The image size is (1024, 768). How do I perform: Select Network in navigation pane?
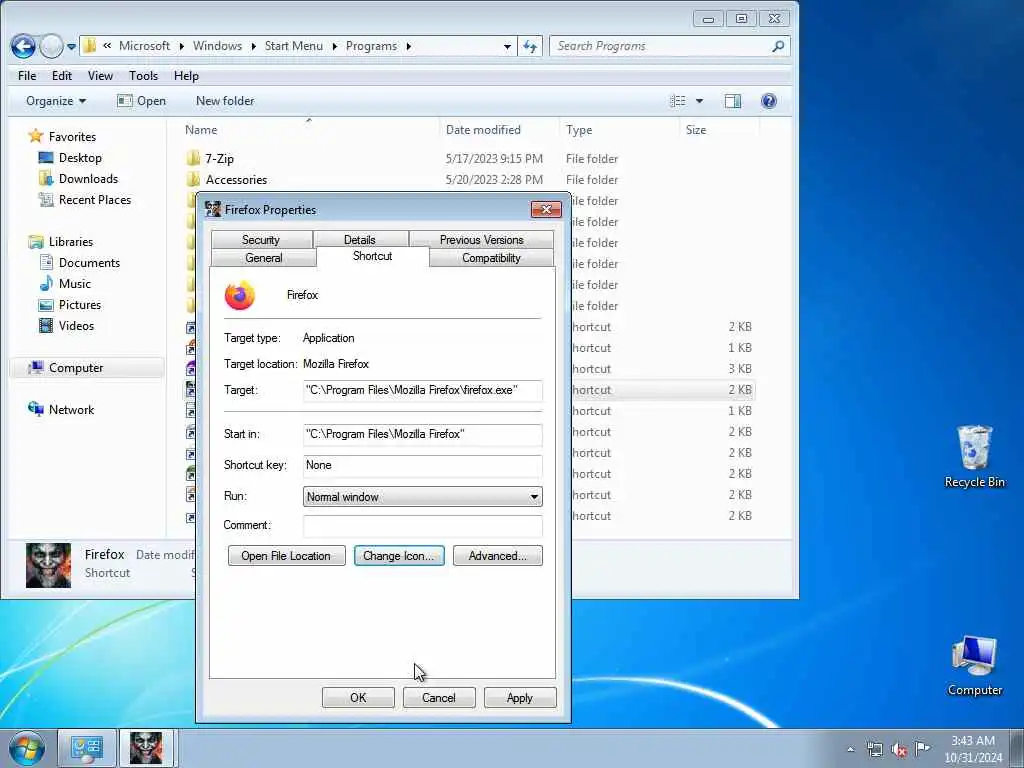pos(71,409)
